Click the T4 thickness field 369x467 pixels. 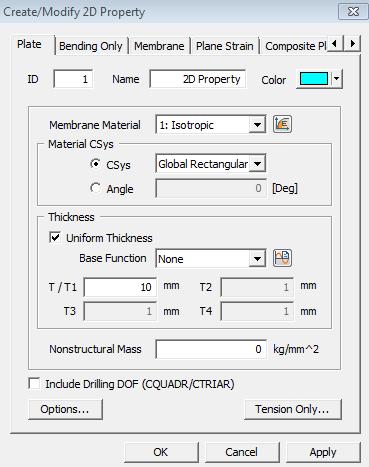(x=257, y=311)
